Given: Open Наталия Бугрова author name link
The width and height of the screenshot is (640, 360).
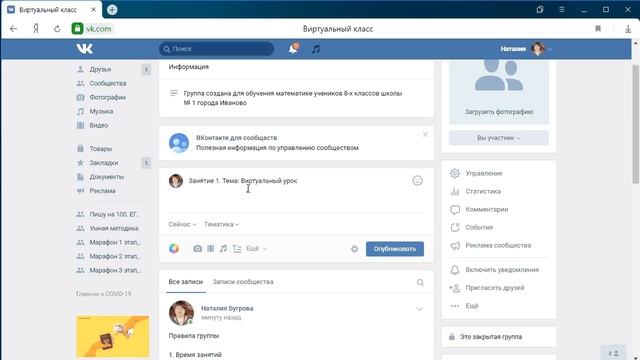Looking at the screenshot, I should [x=227, y=308].
